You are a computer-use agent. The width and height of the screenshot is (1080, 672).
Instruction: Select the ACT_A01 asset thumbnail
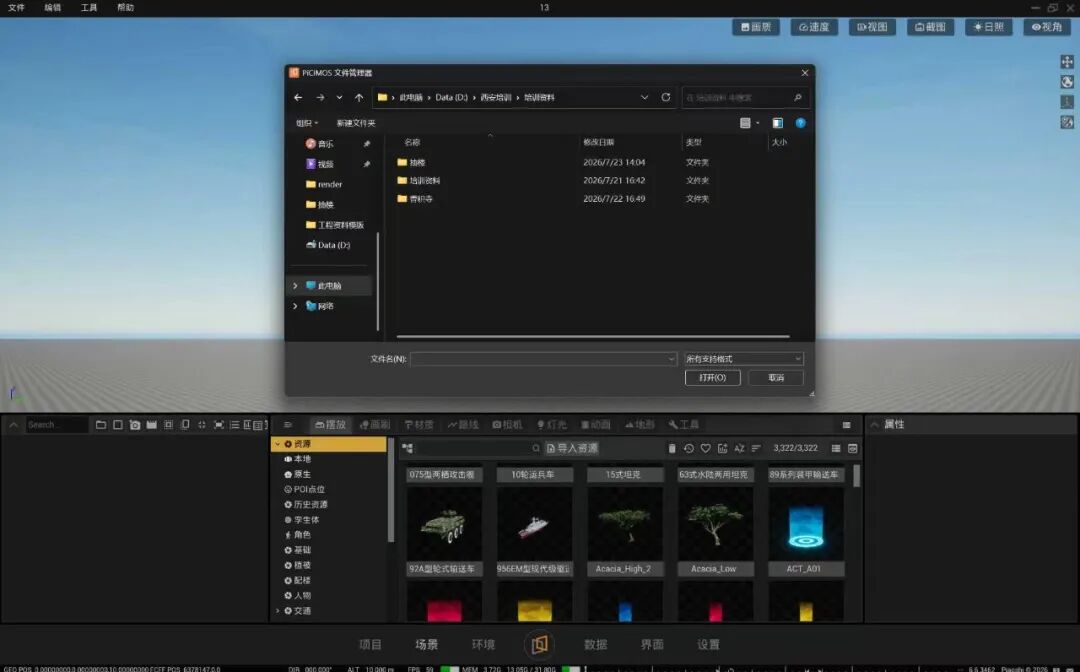point(806,524)
